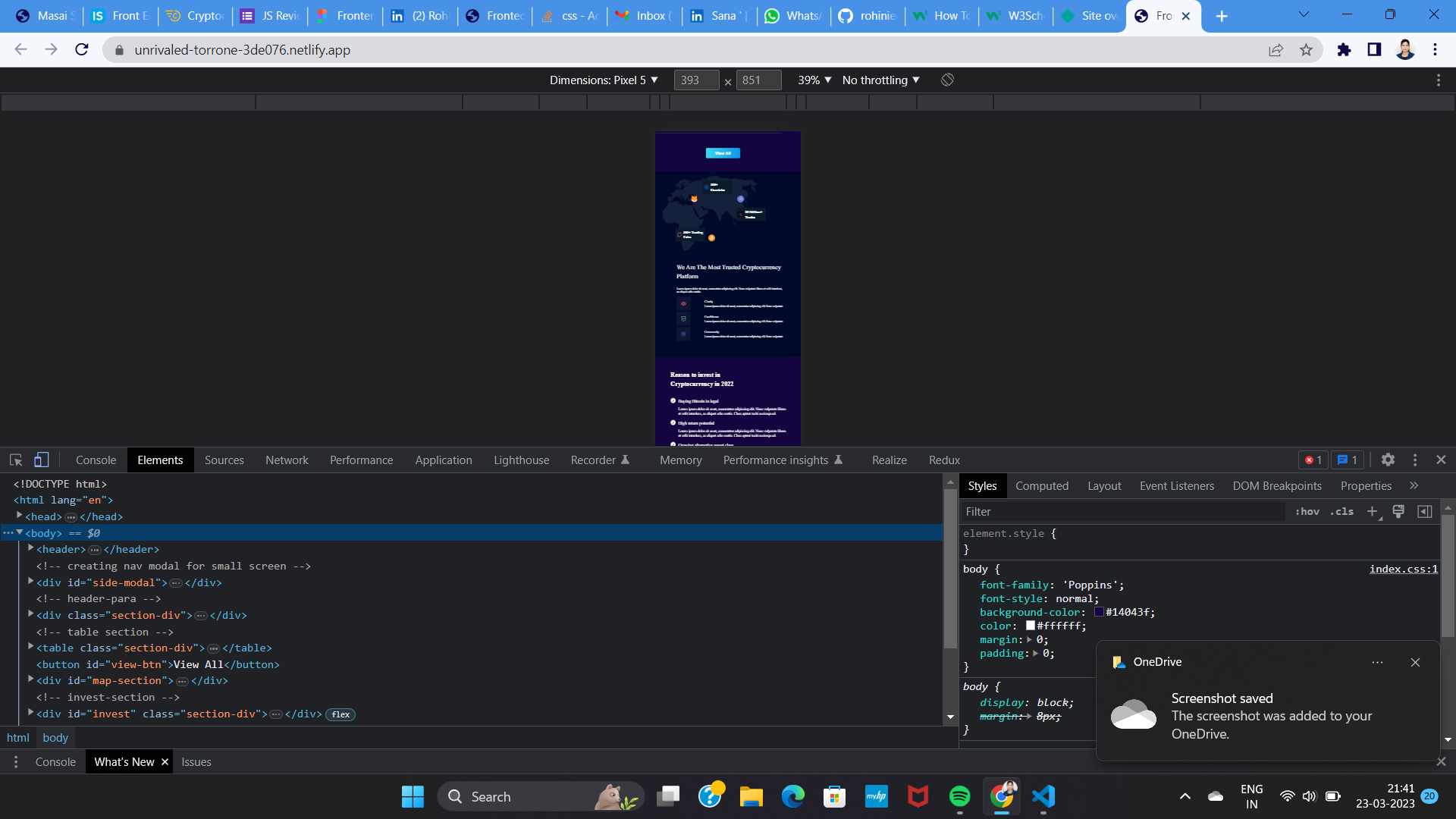Image resolution: width=1456 pixels, height=819 pixels.
Task: Toggle the :hov element state button
Action: [x=1307, y=512]
